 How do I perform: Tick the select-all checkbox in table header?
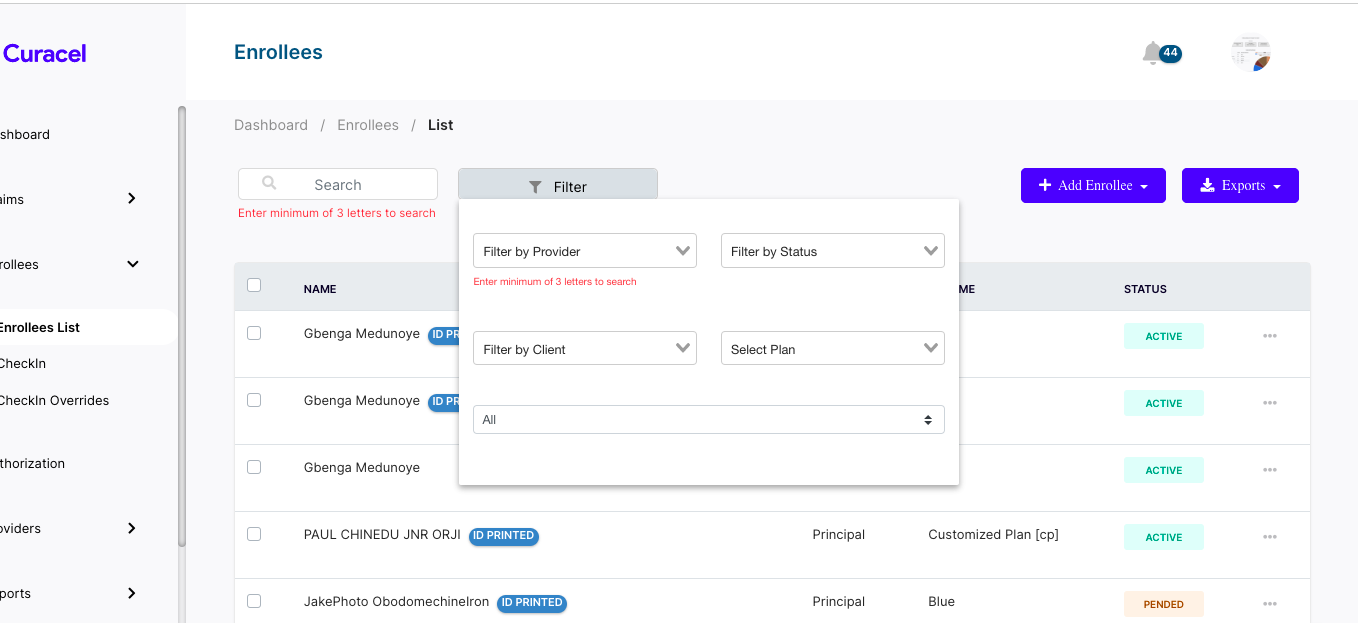click(x=254, y=285)
